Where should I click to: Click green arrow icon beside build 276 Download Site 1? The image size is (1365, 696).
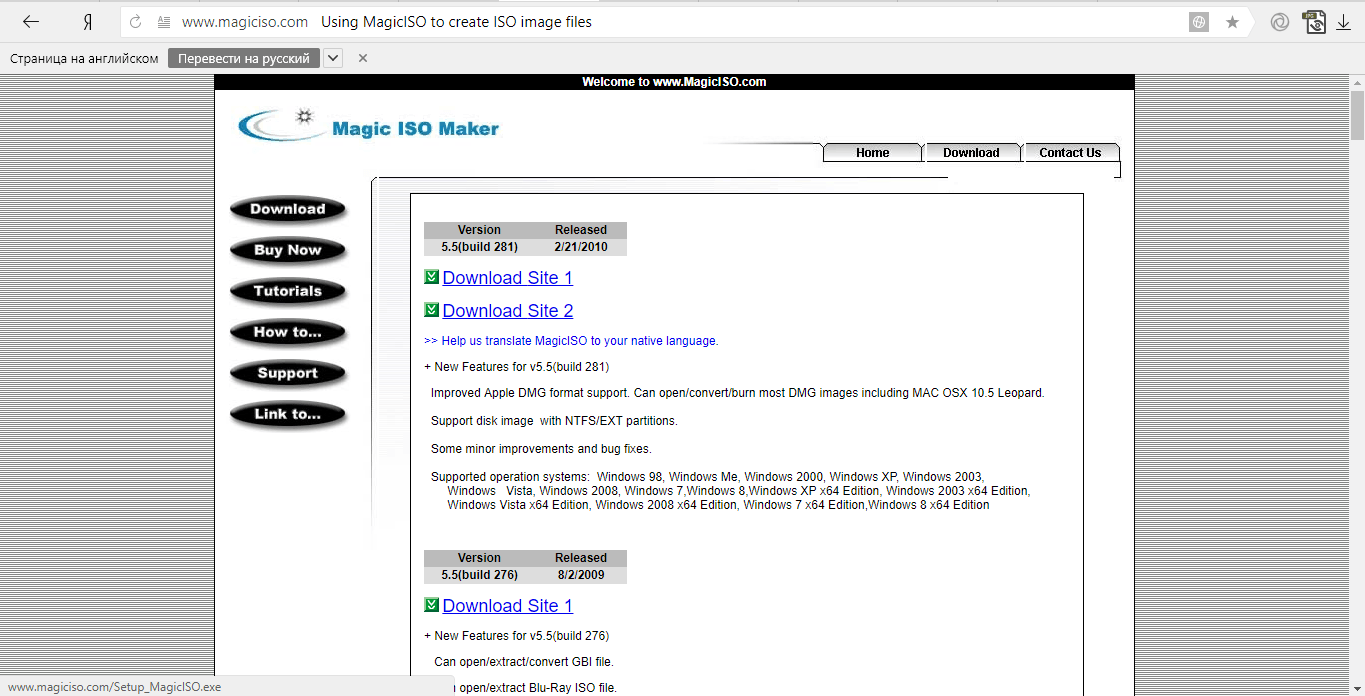pyautogui.click(x=431, y=605)
